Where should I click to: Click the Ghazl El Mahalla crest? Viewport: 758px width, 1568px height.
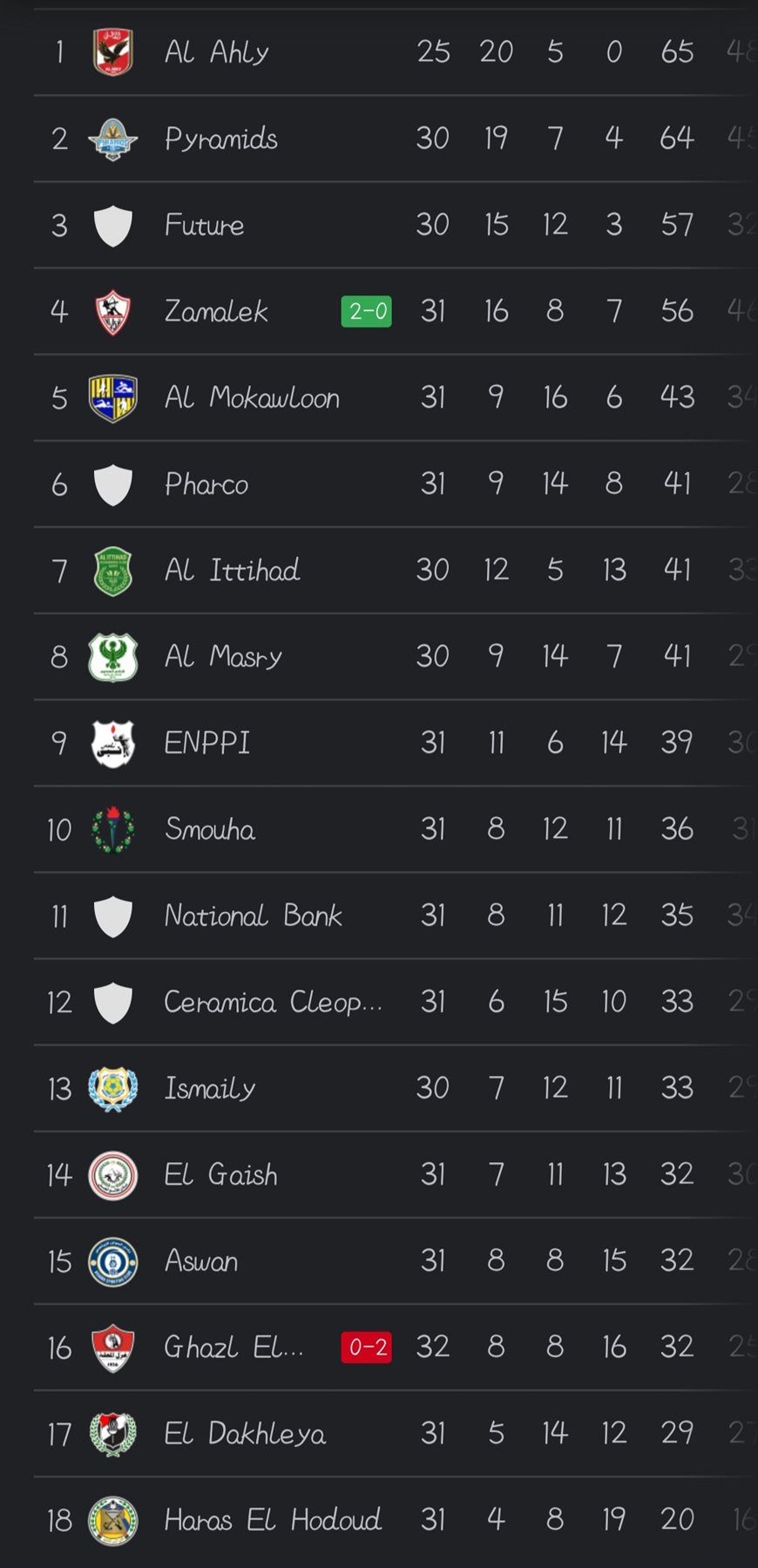coord(113,1348)
